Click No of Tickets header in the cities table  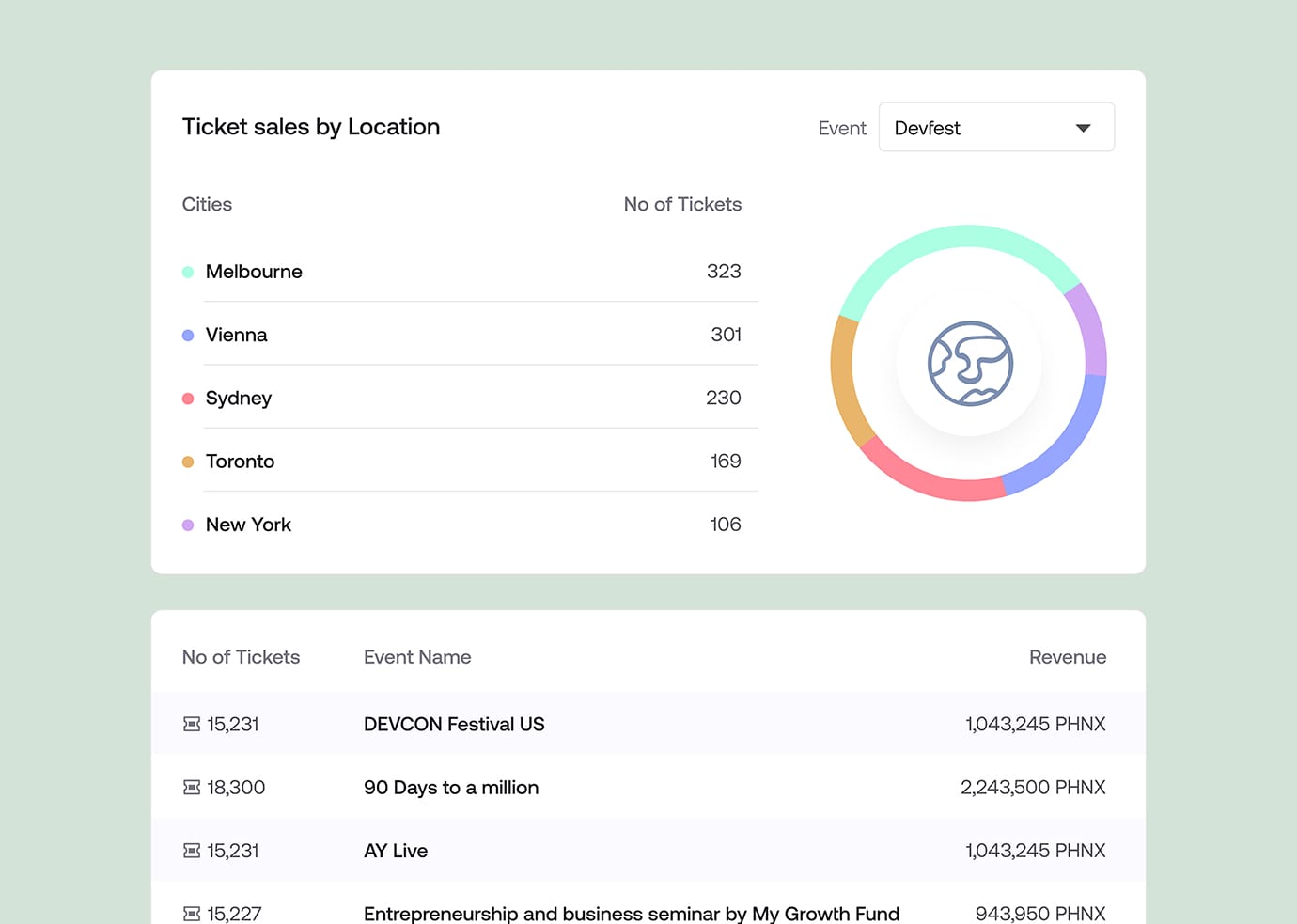coord(682,204)
